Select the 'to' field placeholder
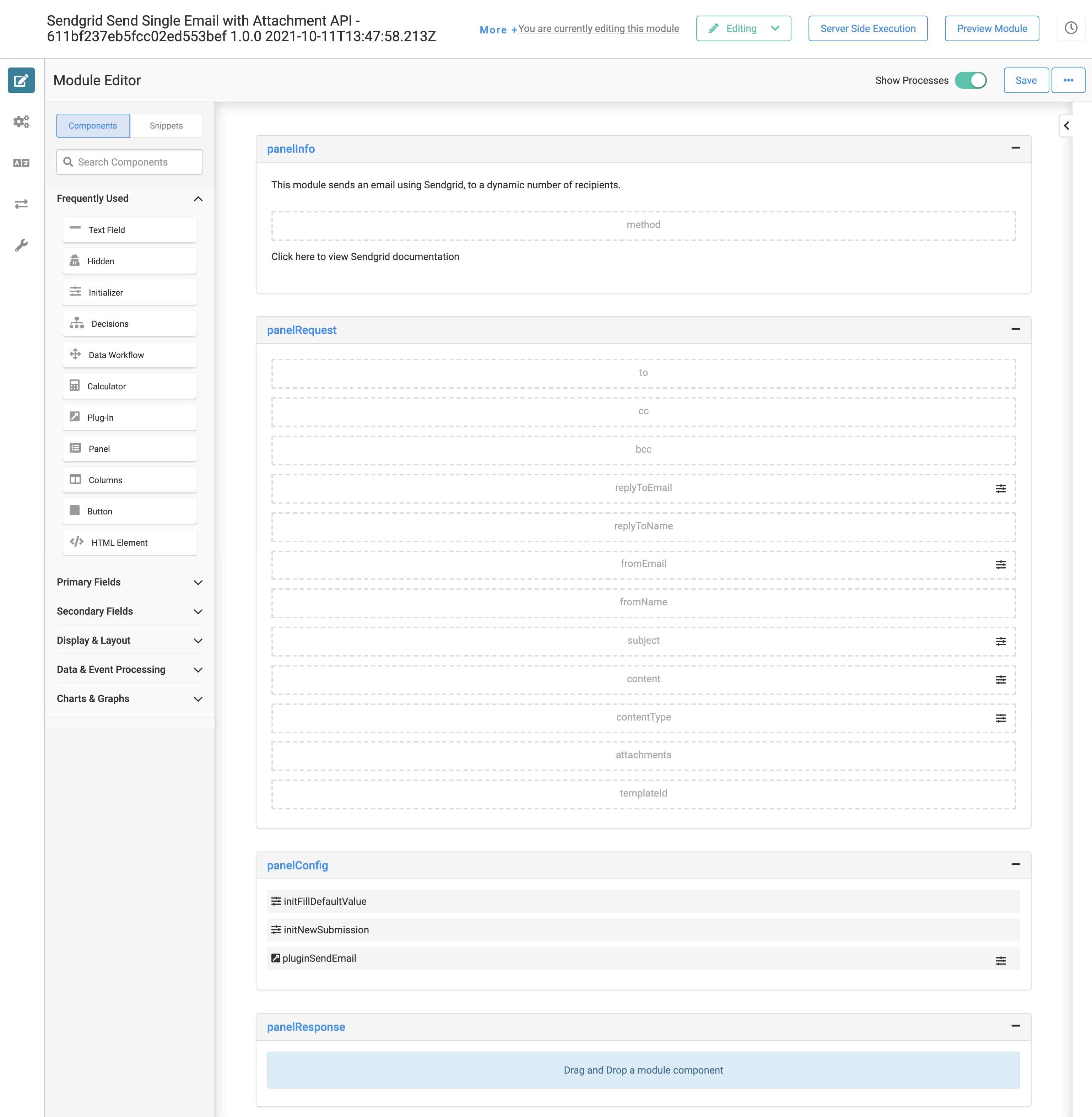Viewport: 1092px width, 1117px height. [x=643, y=373]
